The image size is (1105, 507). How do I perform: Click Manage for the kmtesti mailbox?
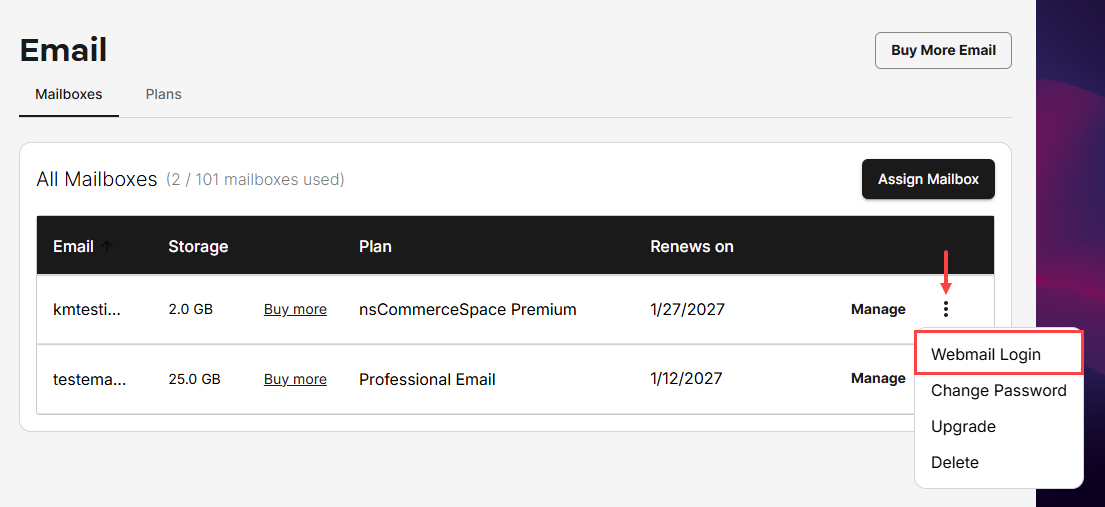pyautogui.click(x=878, y=309)
